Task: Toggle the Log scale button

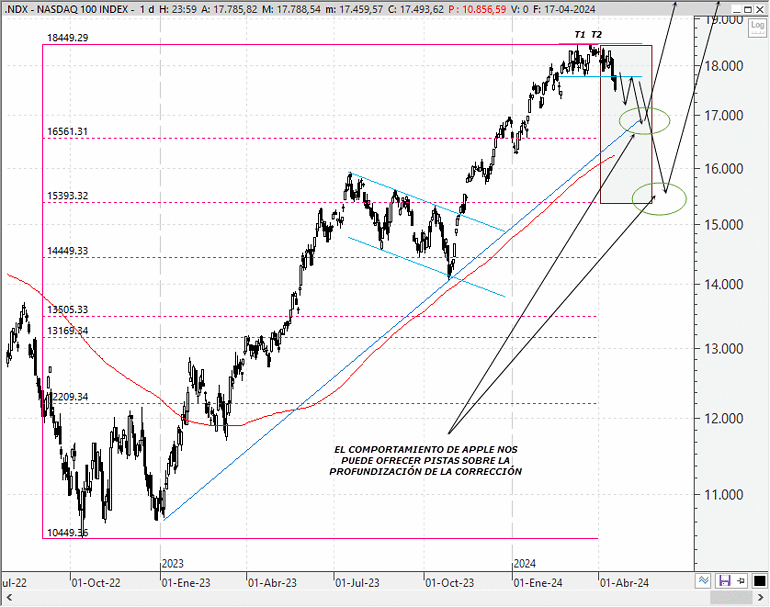Action: pyautogui.click(x=757, y=28)
